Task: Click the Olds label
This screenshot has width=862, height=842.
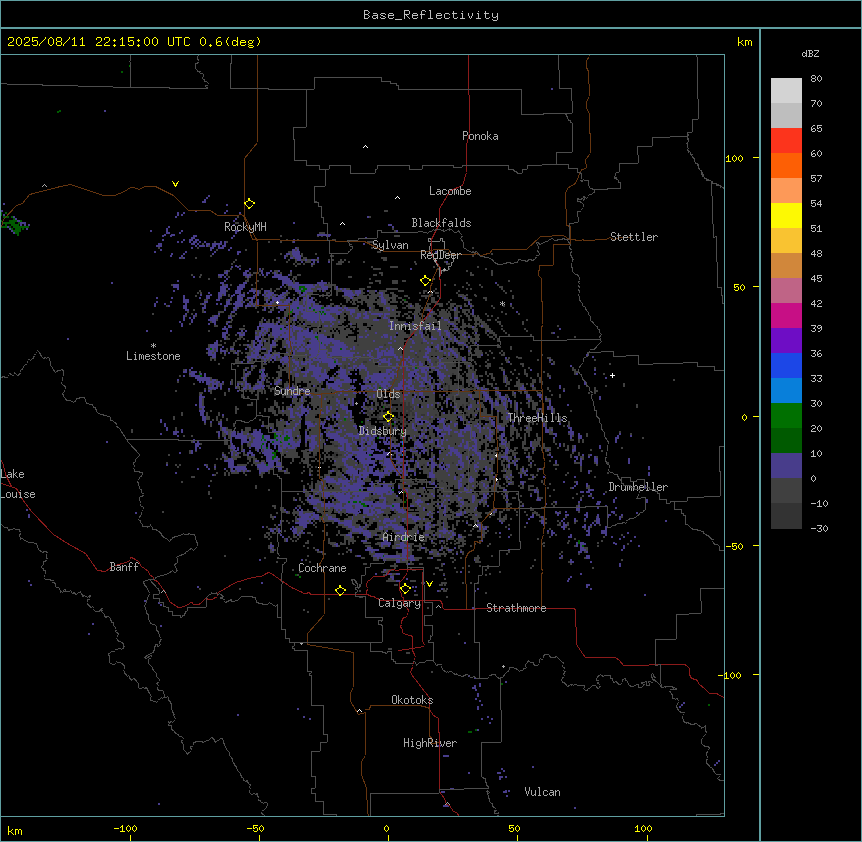Action: [x=388, y=394]
